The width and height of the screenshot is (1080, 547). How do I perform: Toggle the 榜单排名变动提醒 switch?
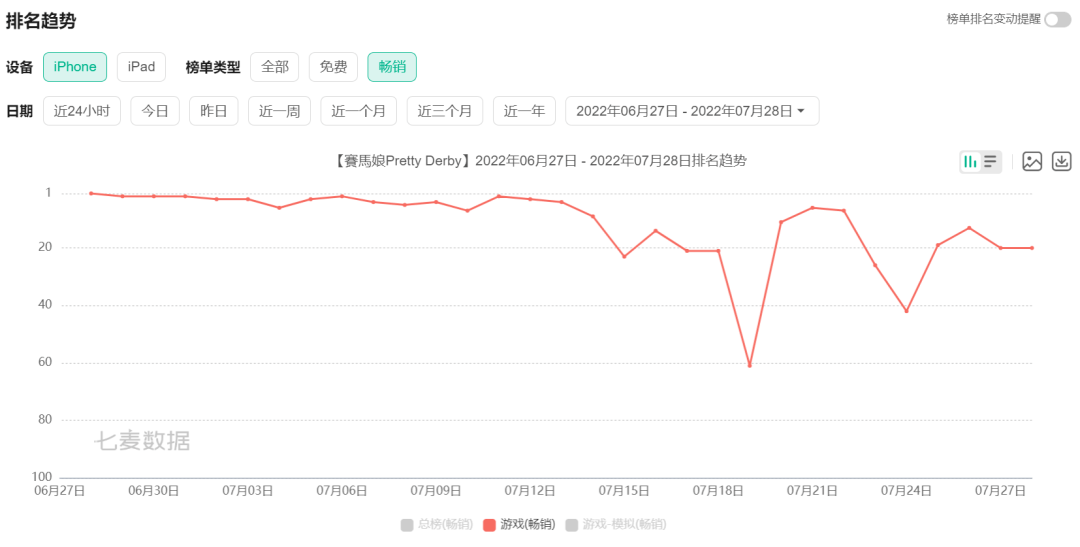pos(1057,20)
